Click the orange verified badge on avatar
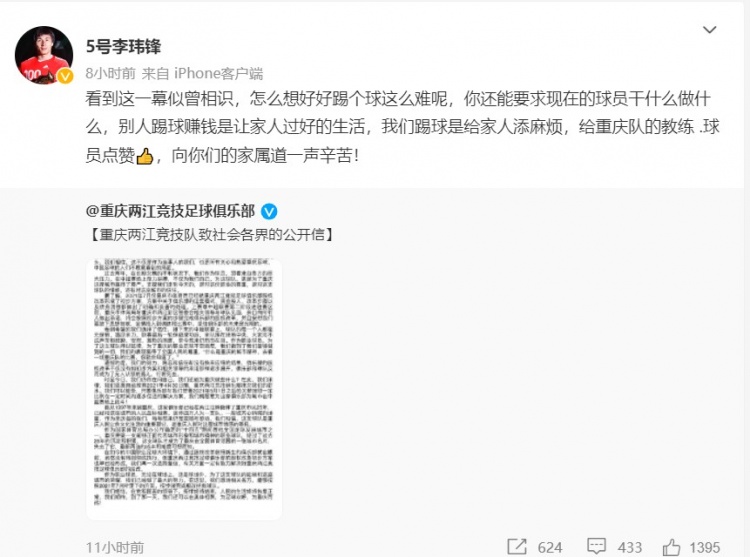 point(66,76)
